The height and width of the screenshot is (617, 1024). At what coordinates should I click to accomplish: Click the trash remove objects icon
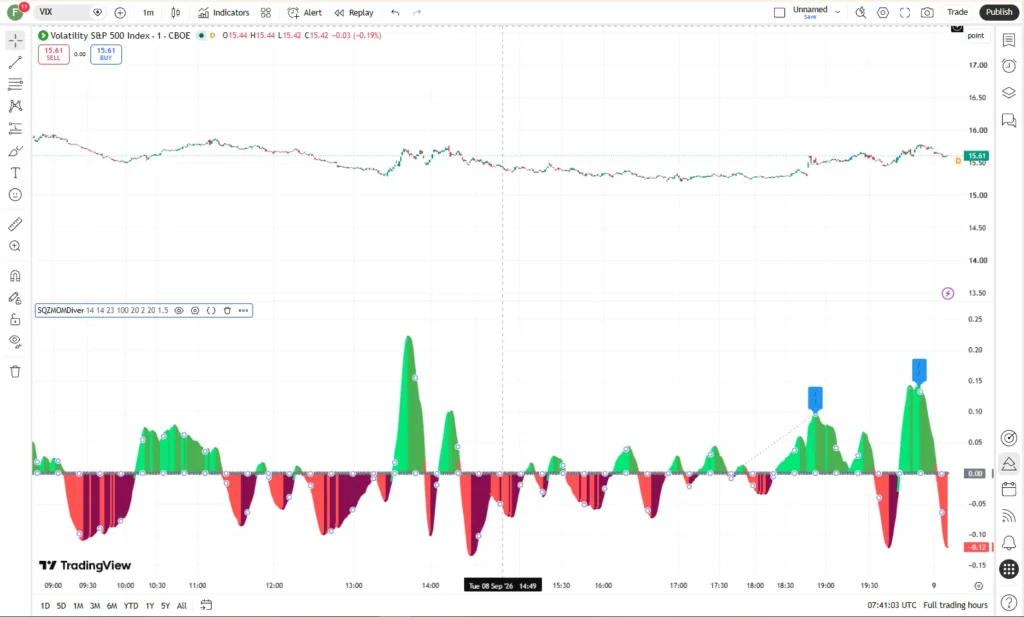coord(15,372)
